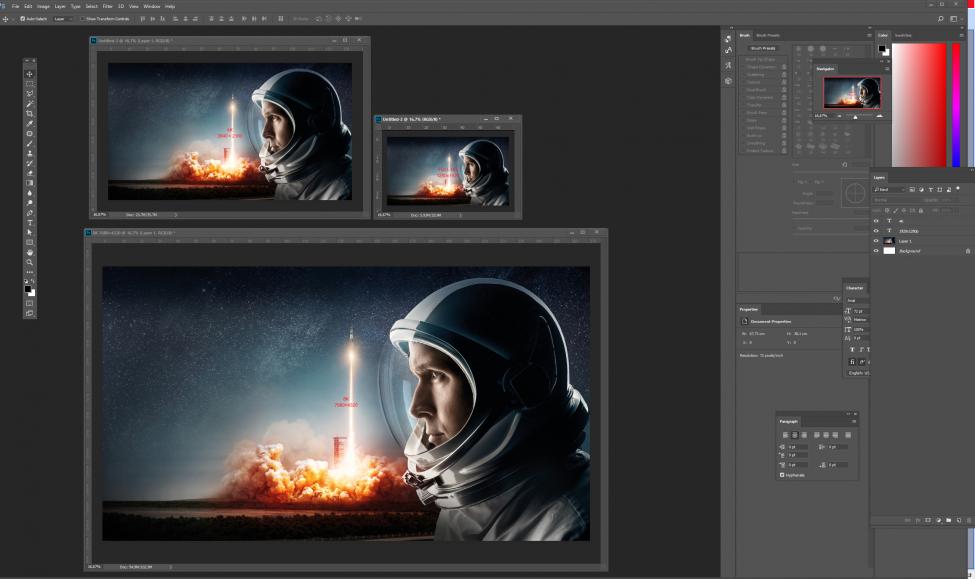
Task: Open the Auto-Select Layer dropdown
Action: click(x=62, y=18)
